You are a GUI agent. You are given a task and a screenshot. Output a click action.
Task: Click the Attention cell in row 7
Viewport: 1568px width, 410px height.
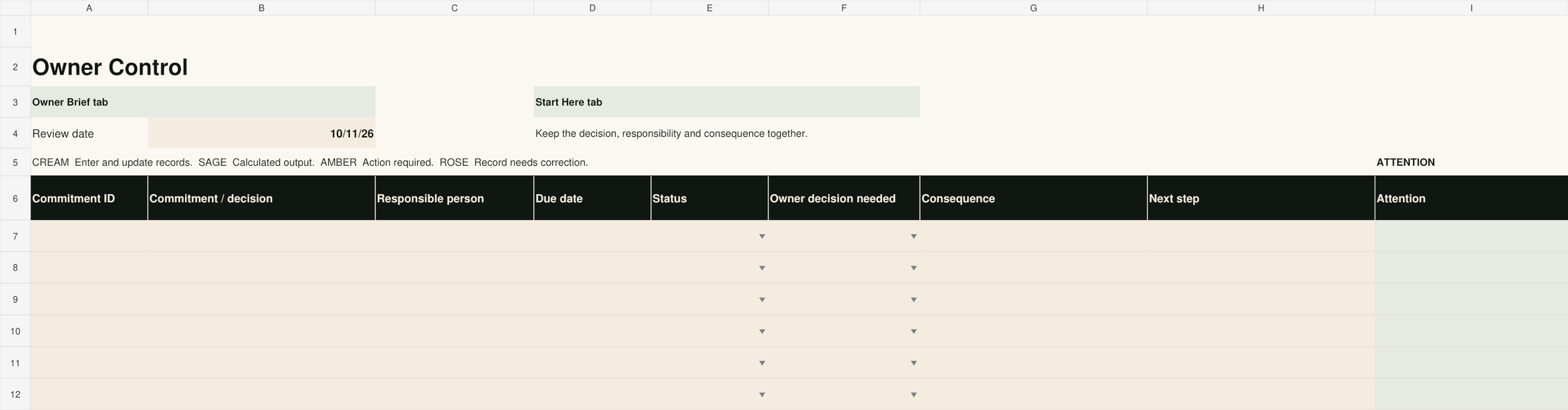click(1471, 236)
